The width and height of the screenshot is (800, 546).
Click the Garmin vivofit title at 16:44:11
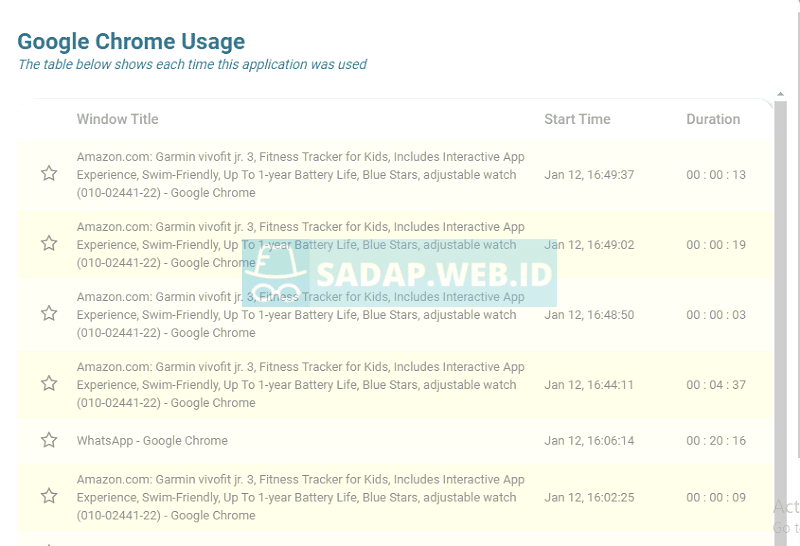point(301,384)
